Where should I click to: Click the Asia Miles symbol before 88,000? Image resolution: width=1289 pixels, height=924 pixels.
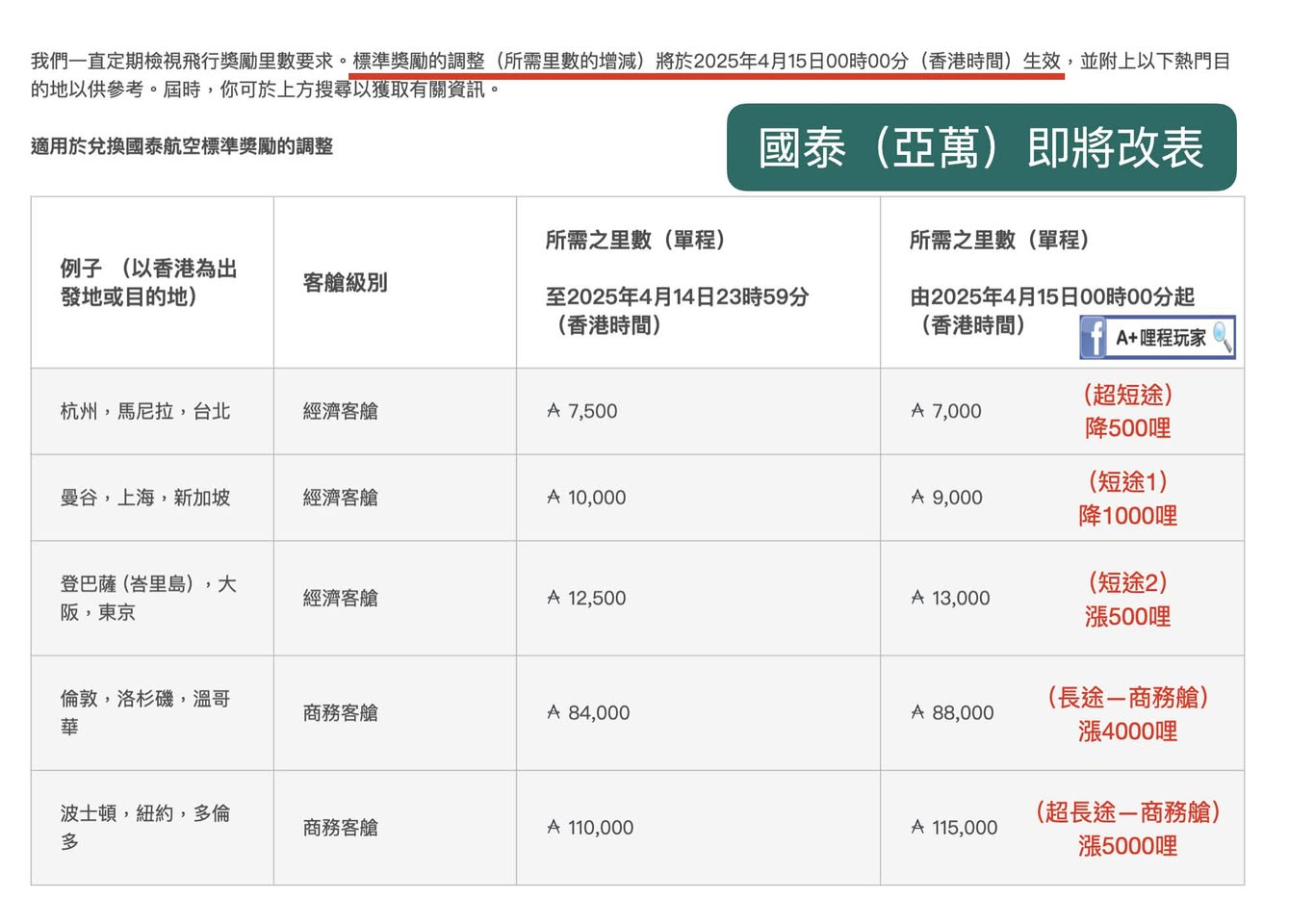point(917,712)
